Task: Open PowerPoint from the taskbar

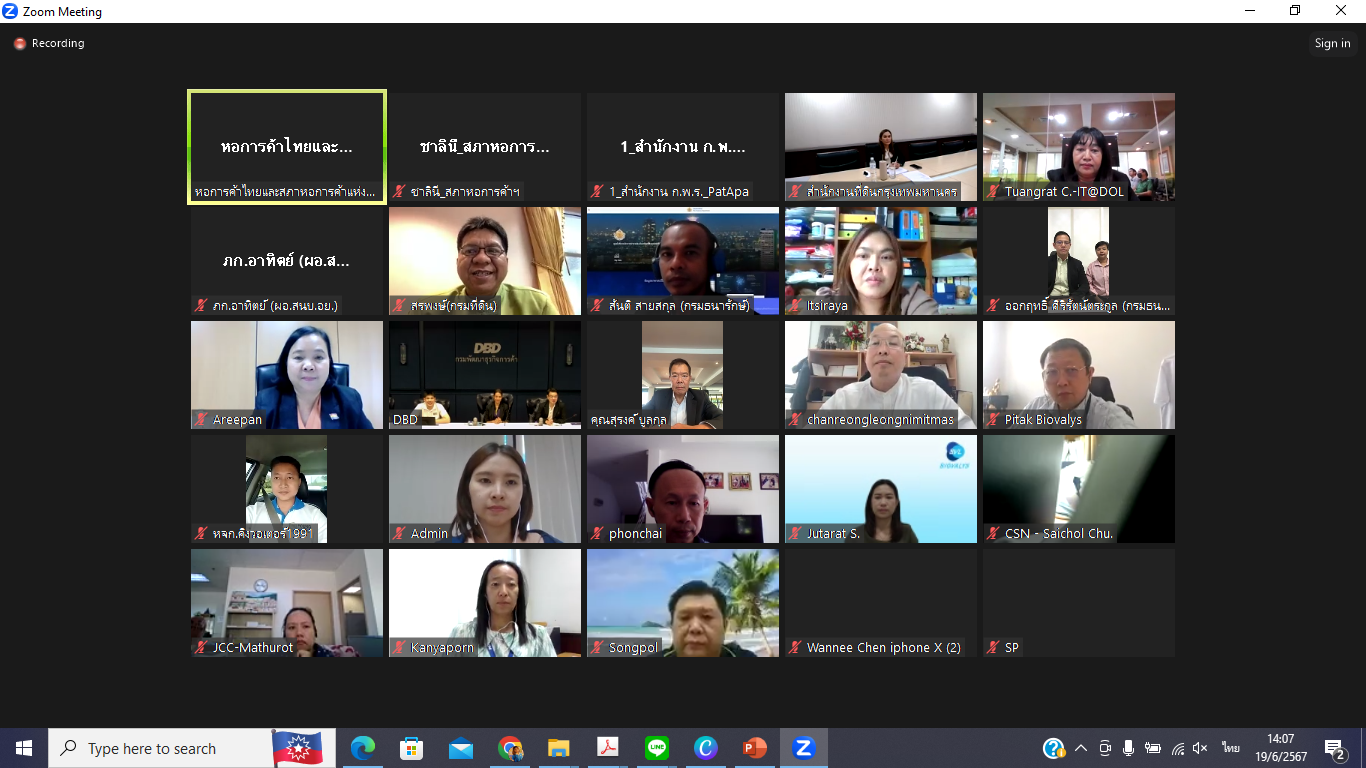Action: click(x=754, y=748)
